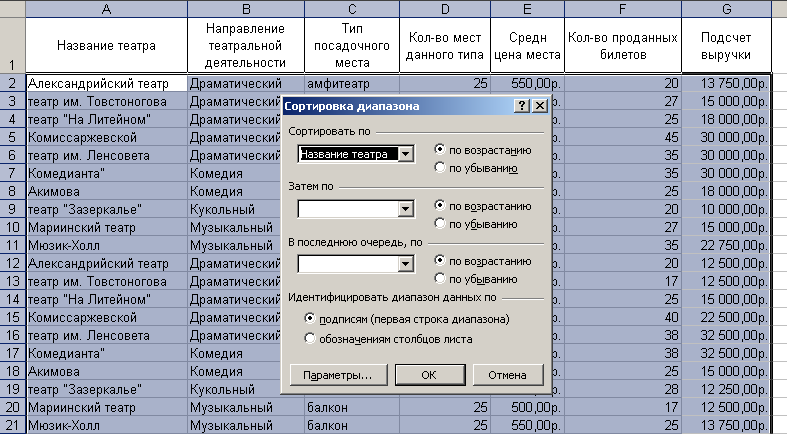
Task: Click cell 'Акимова' in row 8
Action: click(106, 192)
